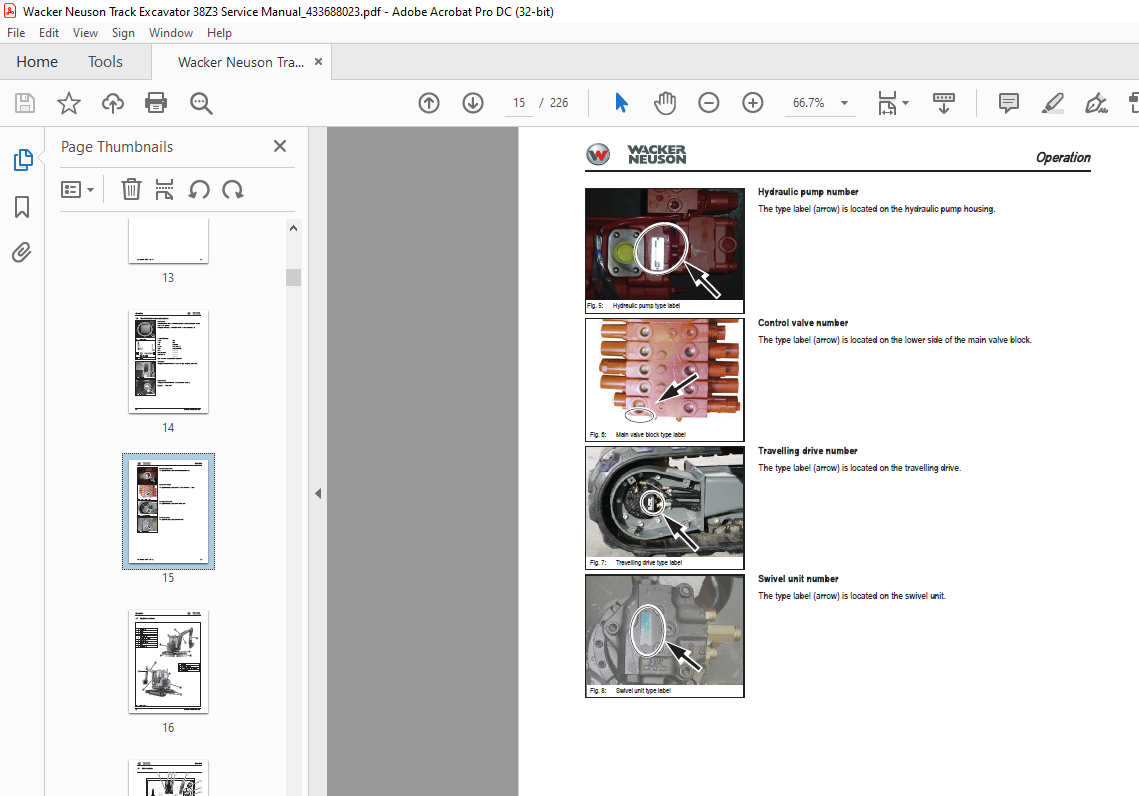This screenshot has height=796, width=1139.
Task: Open the Attachments paperclip panel
Action: 22,253
